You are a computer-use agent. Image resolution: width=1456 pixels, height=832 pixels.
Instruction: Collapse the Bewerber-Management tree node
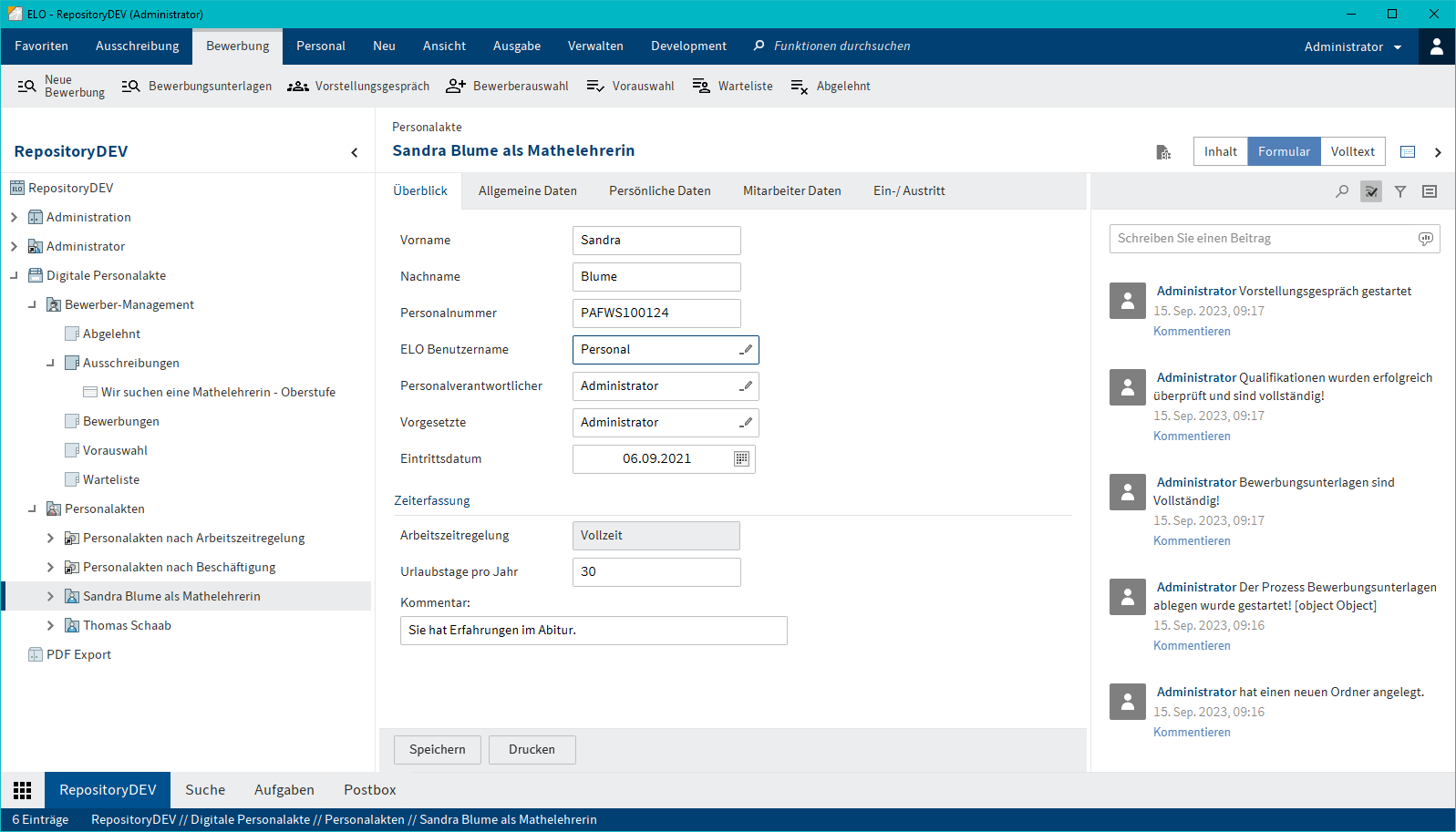(32, 304)
